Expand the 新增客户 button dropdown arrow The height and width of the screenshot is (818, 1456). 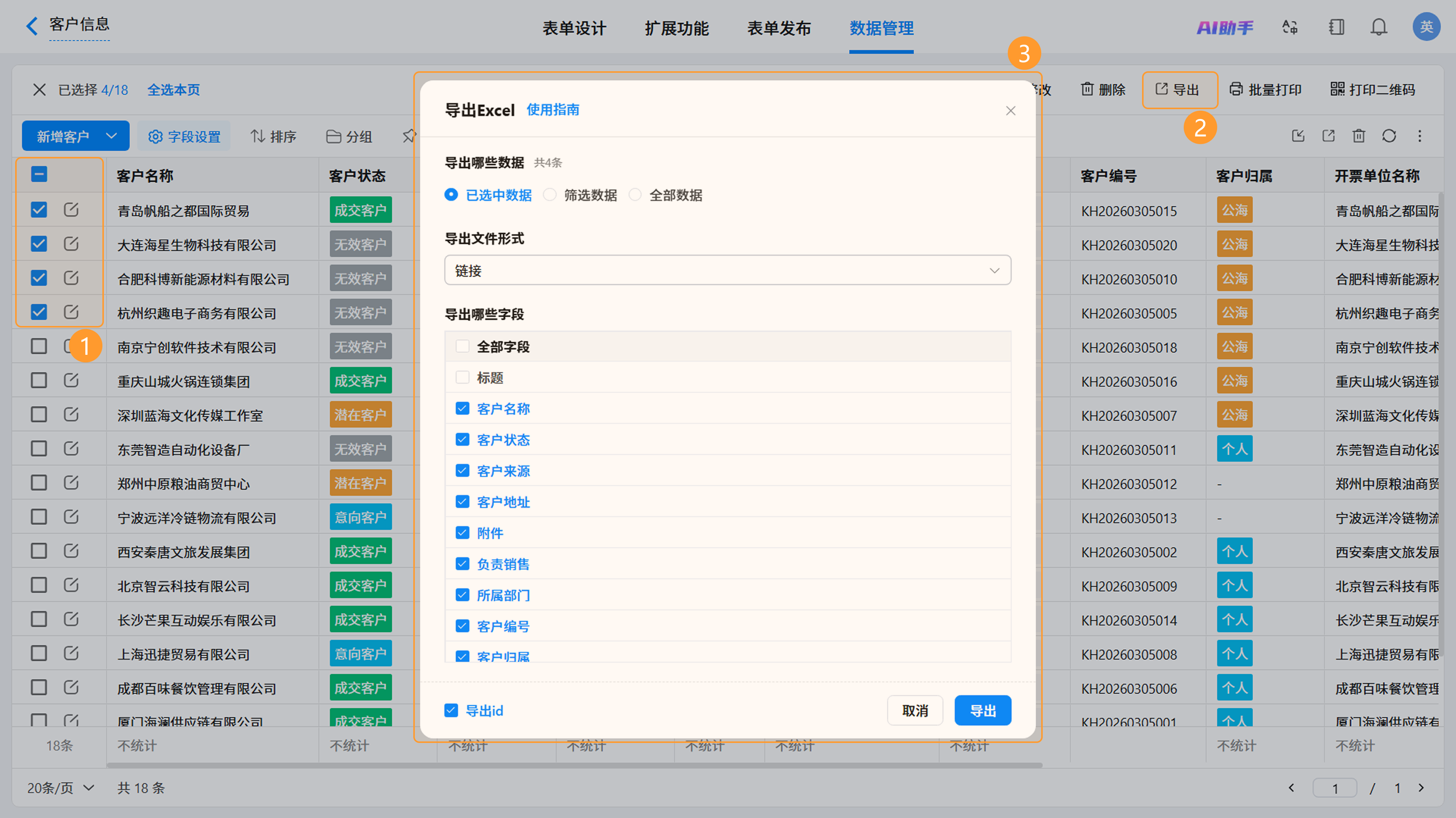click(x=112, y=136)
